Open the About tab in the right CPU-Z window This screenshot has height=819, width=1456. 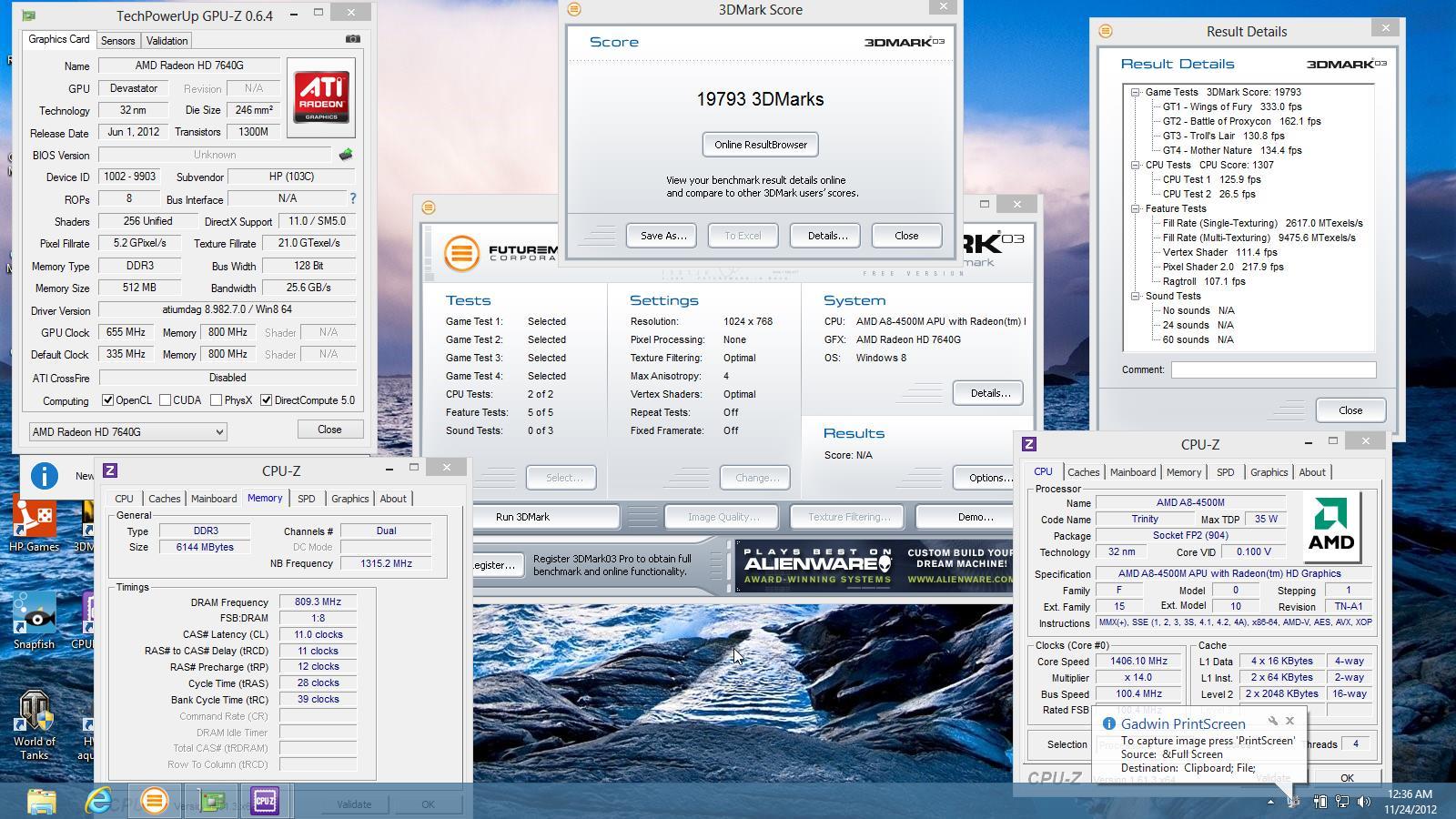coord(1311,472)
